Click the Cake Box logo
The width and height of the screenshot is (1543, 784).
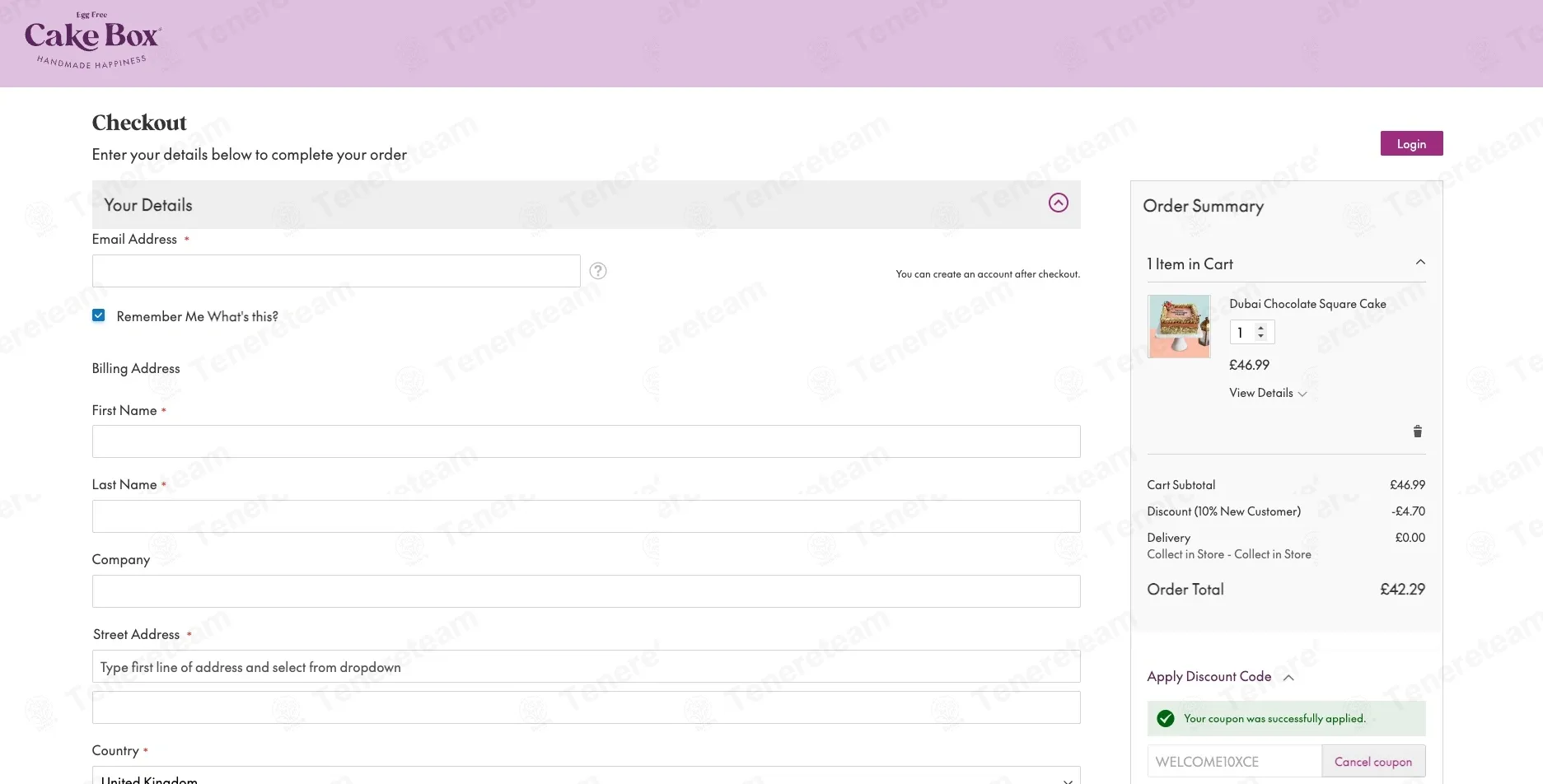pyautogui.click(x=92, y=40)
